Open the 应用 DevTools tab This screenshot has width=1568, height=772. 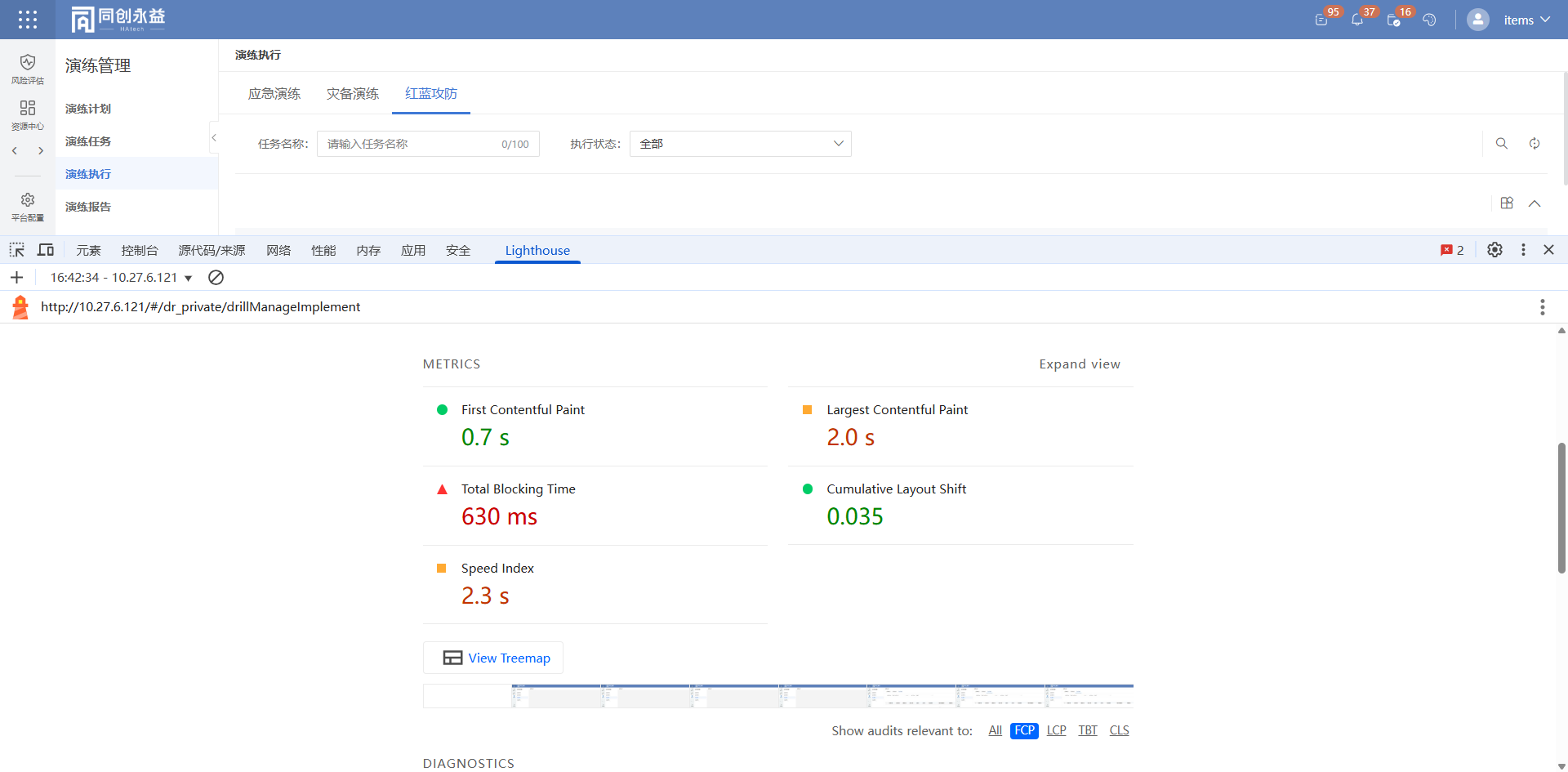[x=413, y=251]
